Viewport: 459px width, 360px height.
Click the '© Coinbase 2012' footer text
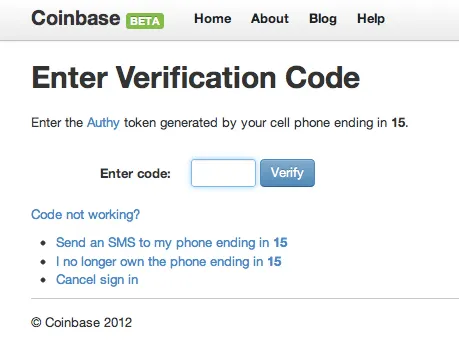pyautogui.click(x=82, y=322)
